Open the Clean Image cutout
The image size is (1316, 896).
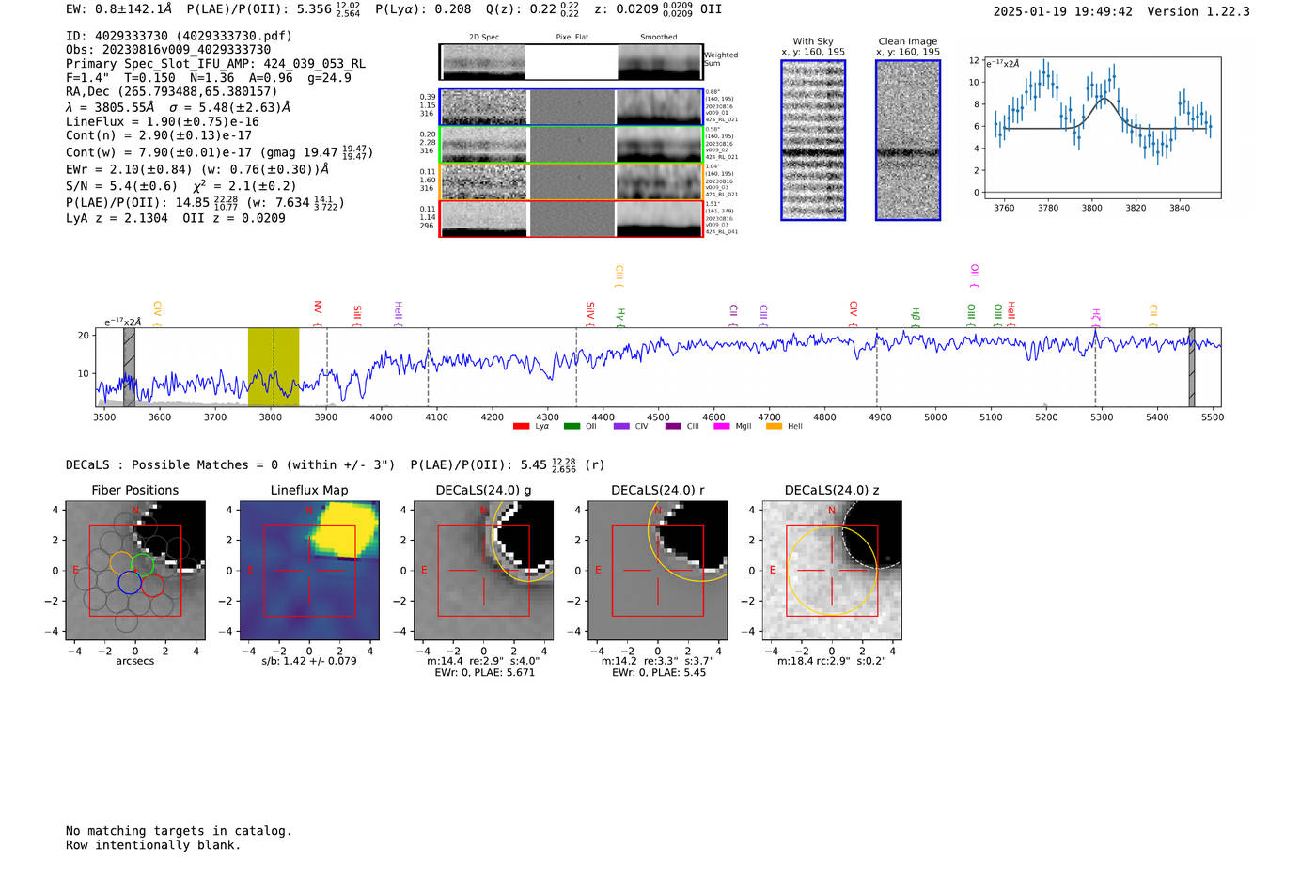click(x=908, y=140)
